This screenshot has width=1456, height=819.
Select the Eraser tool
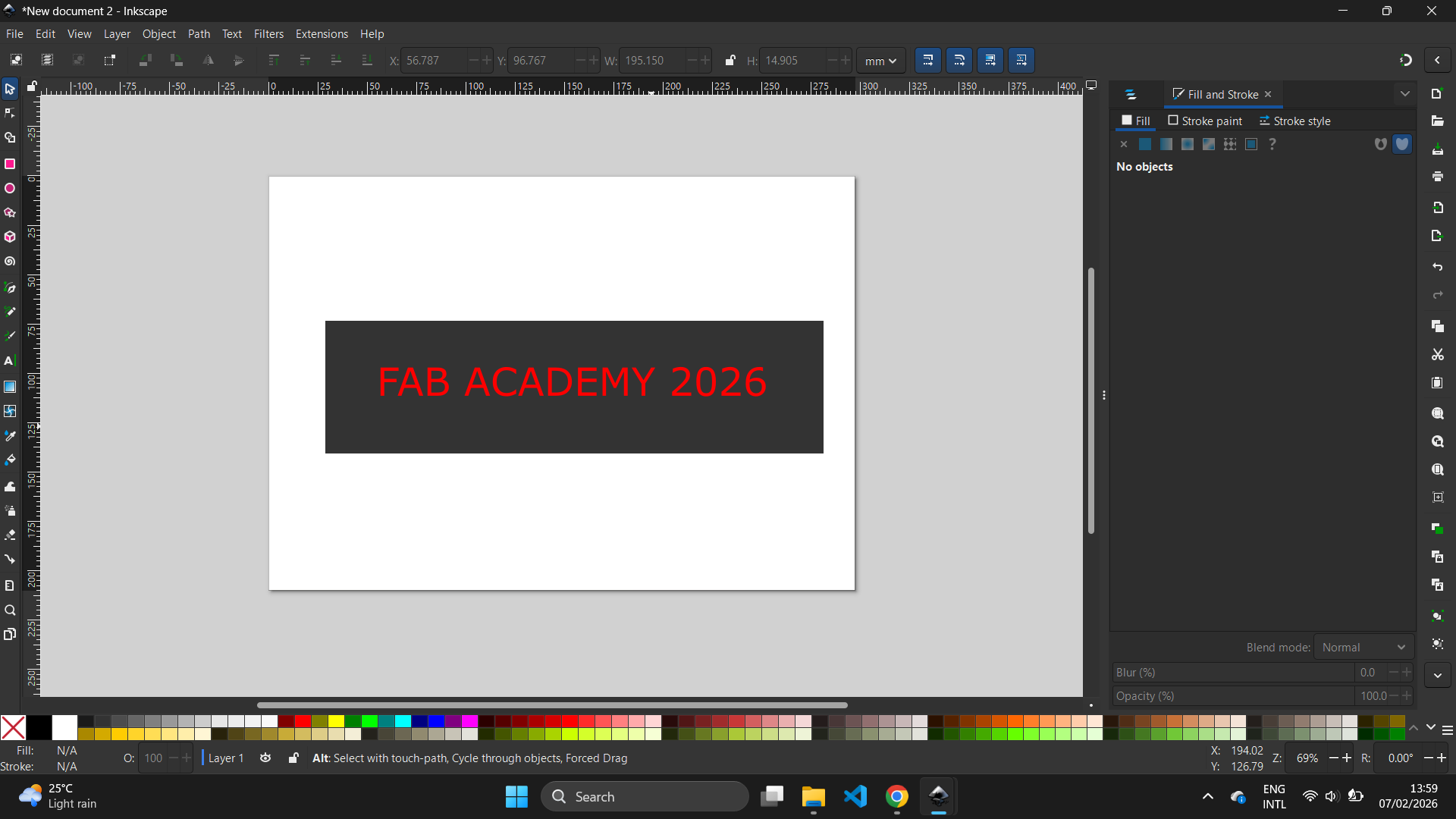point(10,535)
